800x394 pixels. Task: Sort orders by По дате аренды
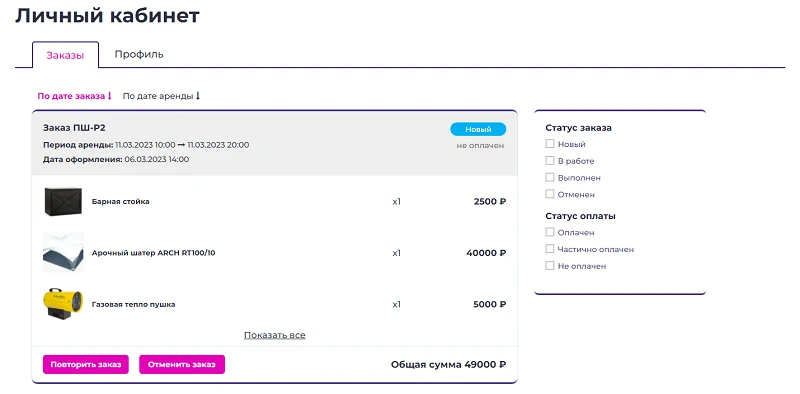161,96
